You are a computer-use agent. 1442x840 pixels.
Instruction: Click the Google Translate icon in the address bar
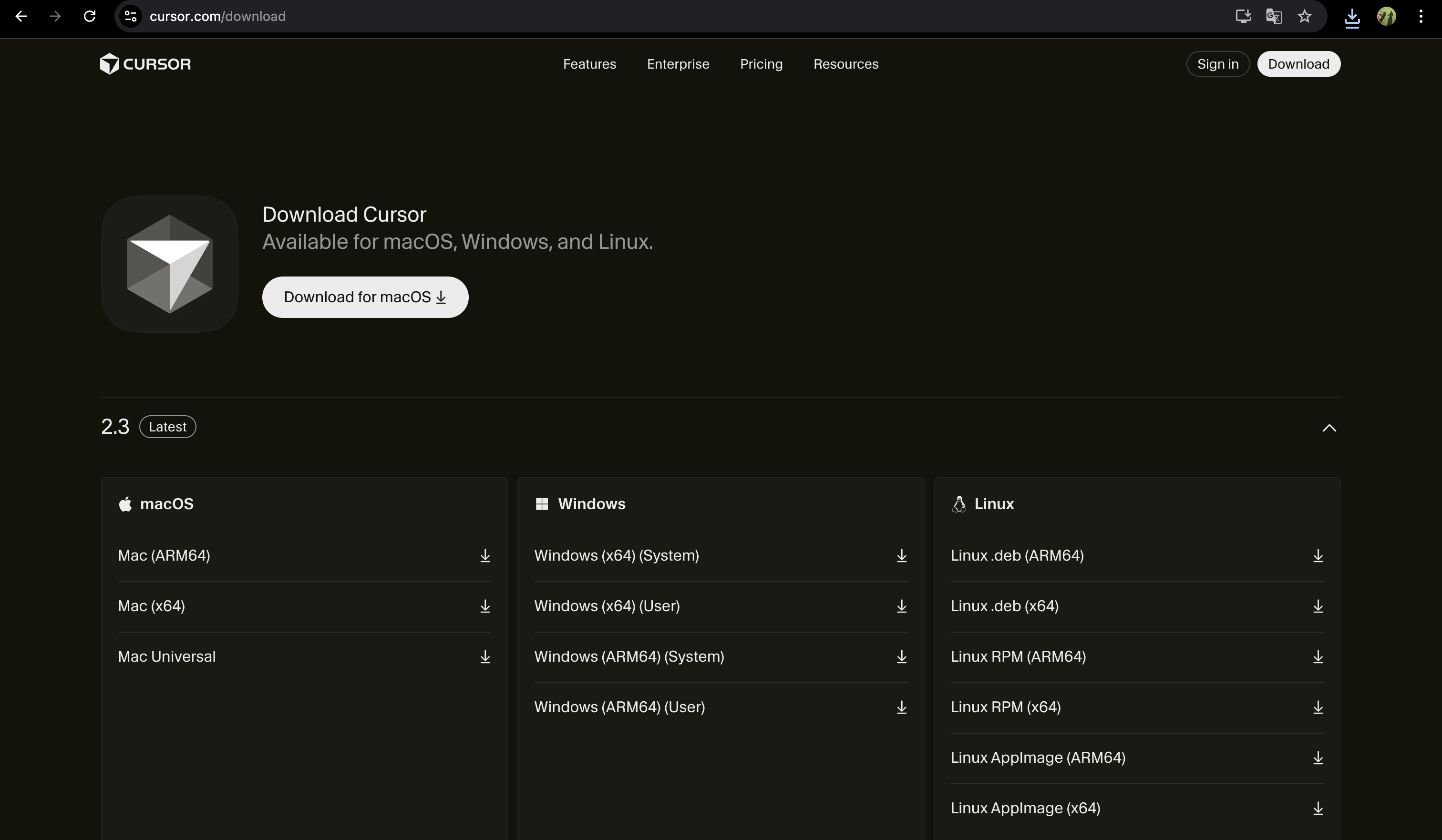pos(1273,17)
